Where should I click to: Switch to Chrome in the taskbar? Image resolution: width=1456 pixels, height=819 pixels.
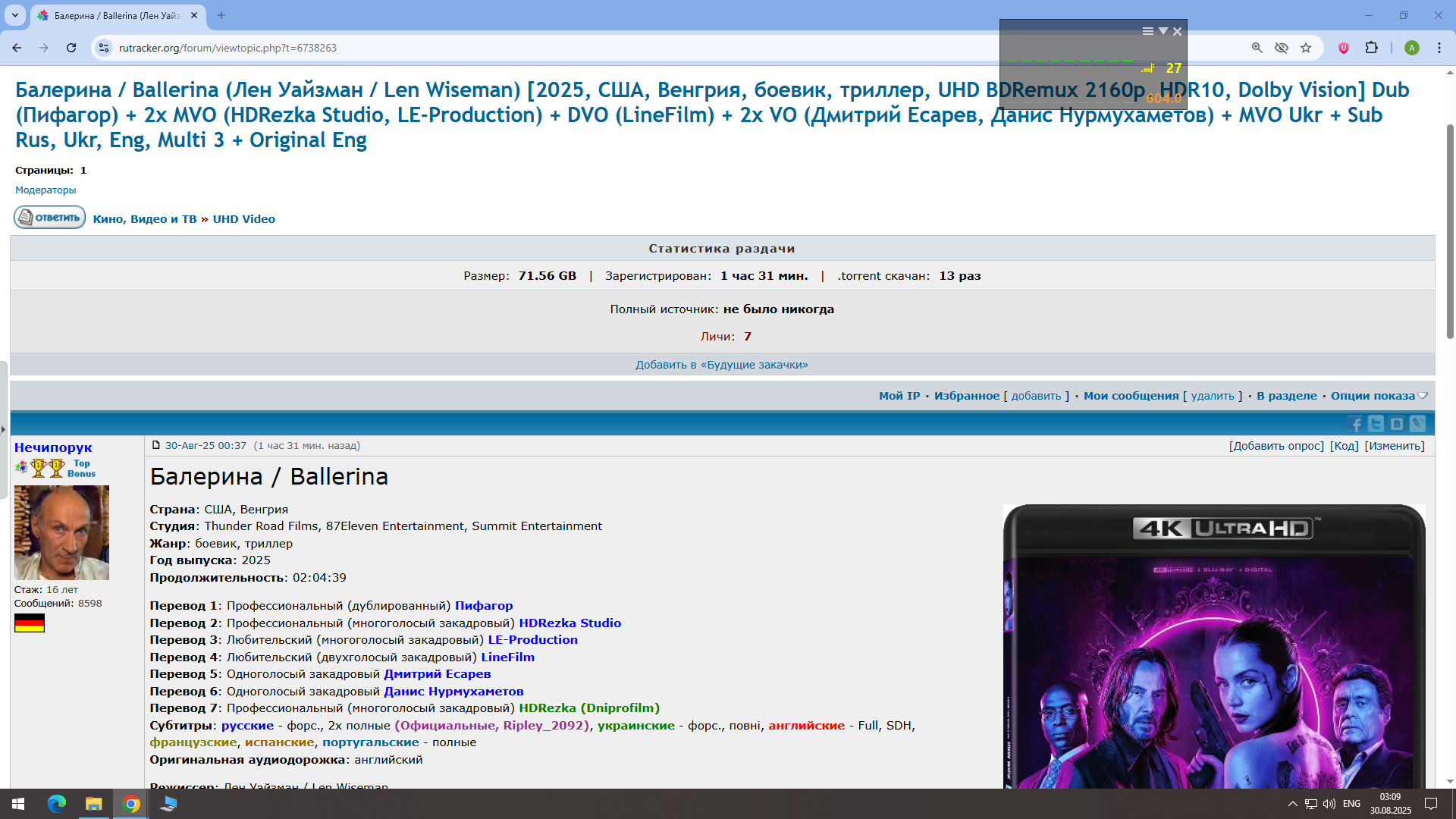[131, 804]
